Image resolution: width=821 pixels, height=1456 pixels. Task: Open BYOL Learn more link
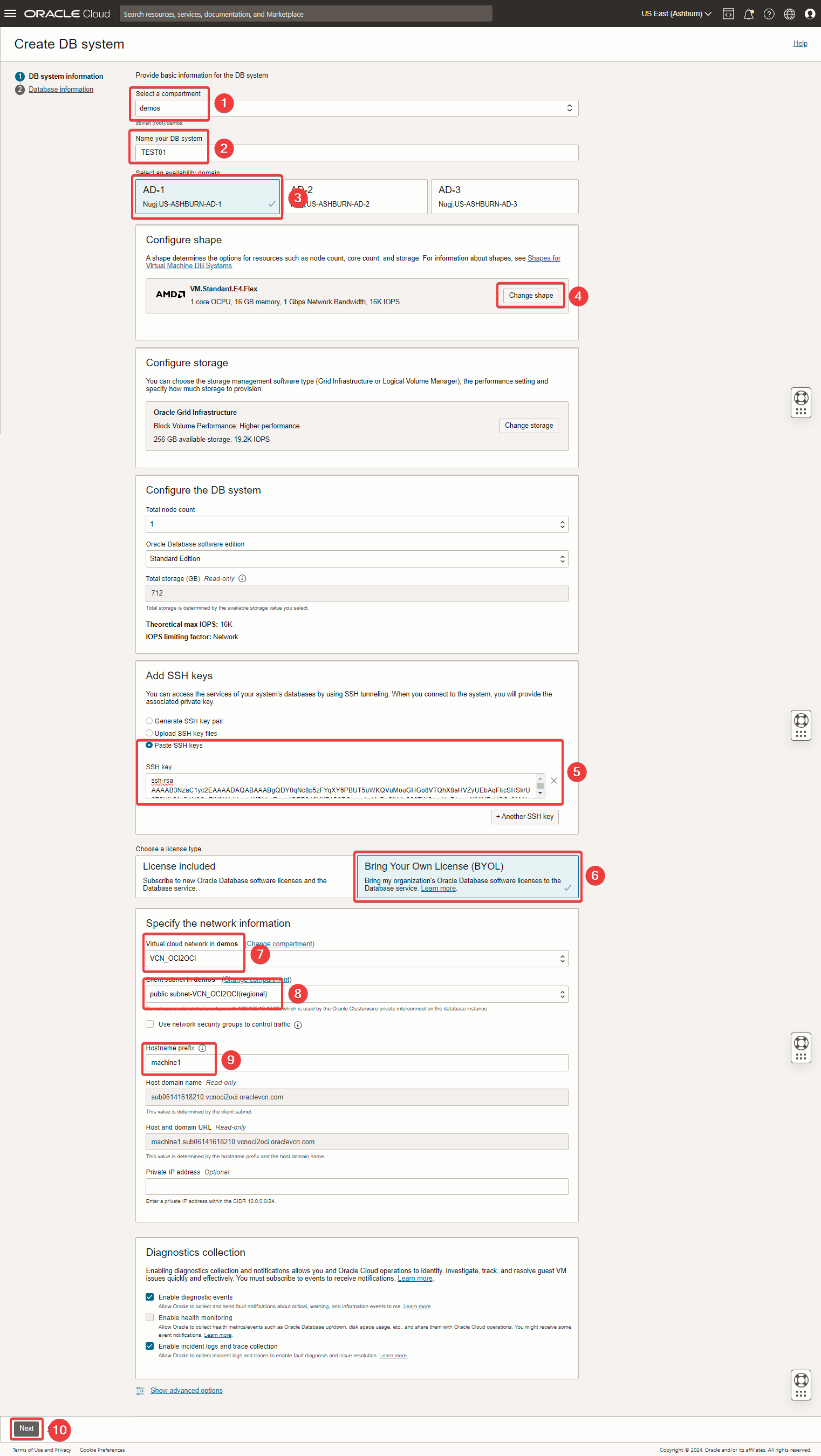[438, 888]
